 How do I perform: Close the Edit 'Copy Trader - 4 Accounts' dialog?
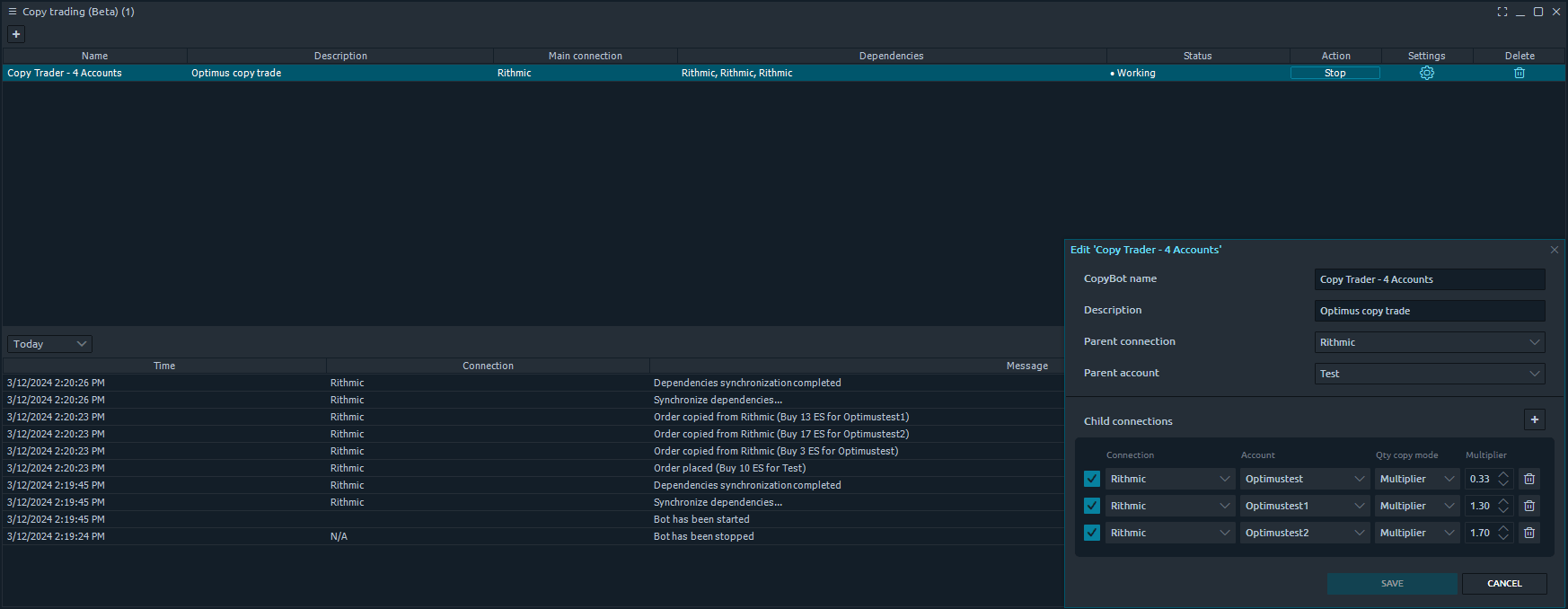pos(1555,250)
